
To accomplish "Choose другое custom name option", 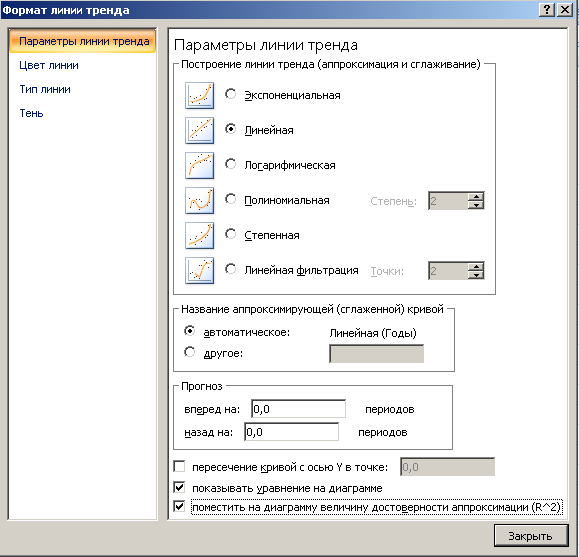I will [190, 352].
